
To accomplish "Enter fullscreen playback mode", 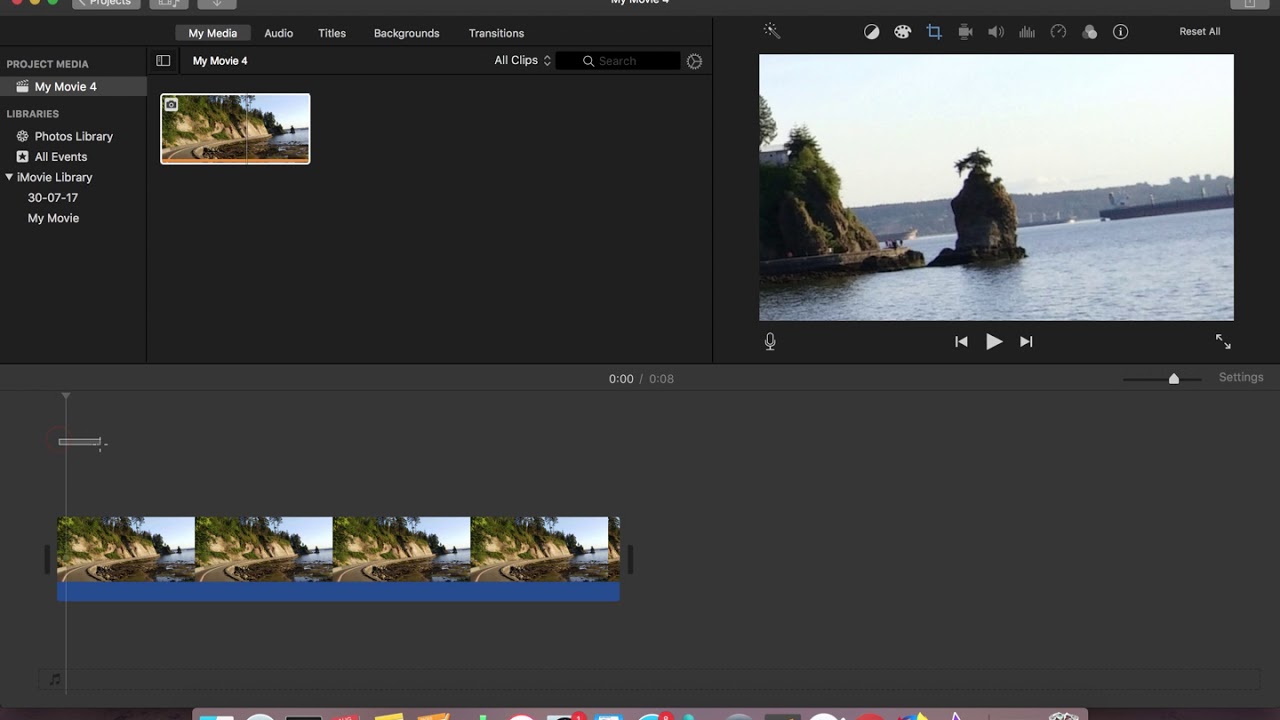I will click(x=1223, y=342).
